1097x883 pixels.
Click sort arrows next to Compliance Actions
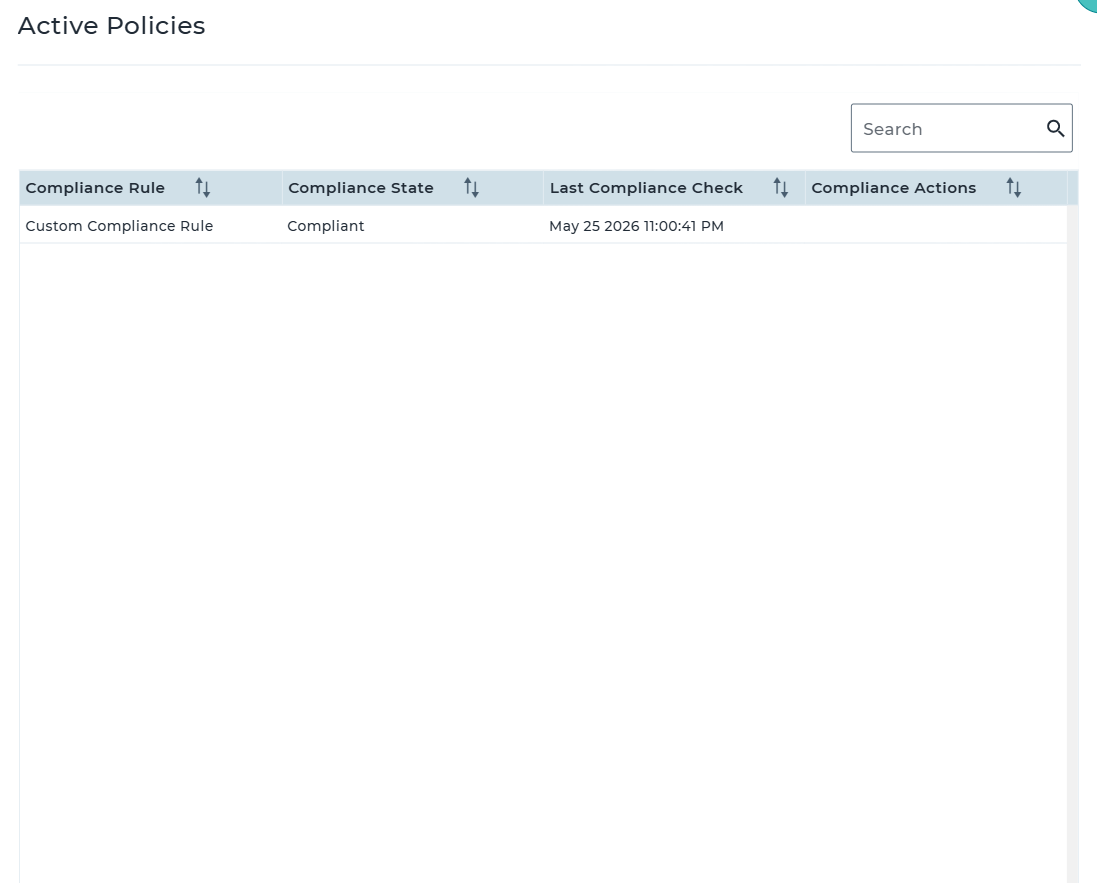pyautogui.click(x=1014, y=188)
